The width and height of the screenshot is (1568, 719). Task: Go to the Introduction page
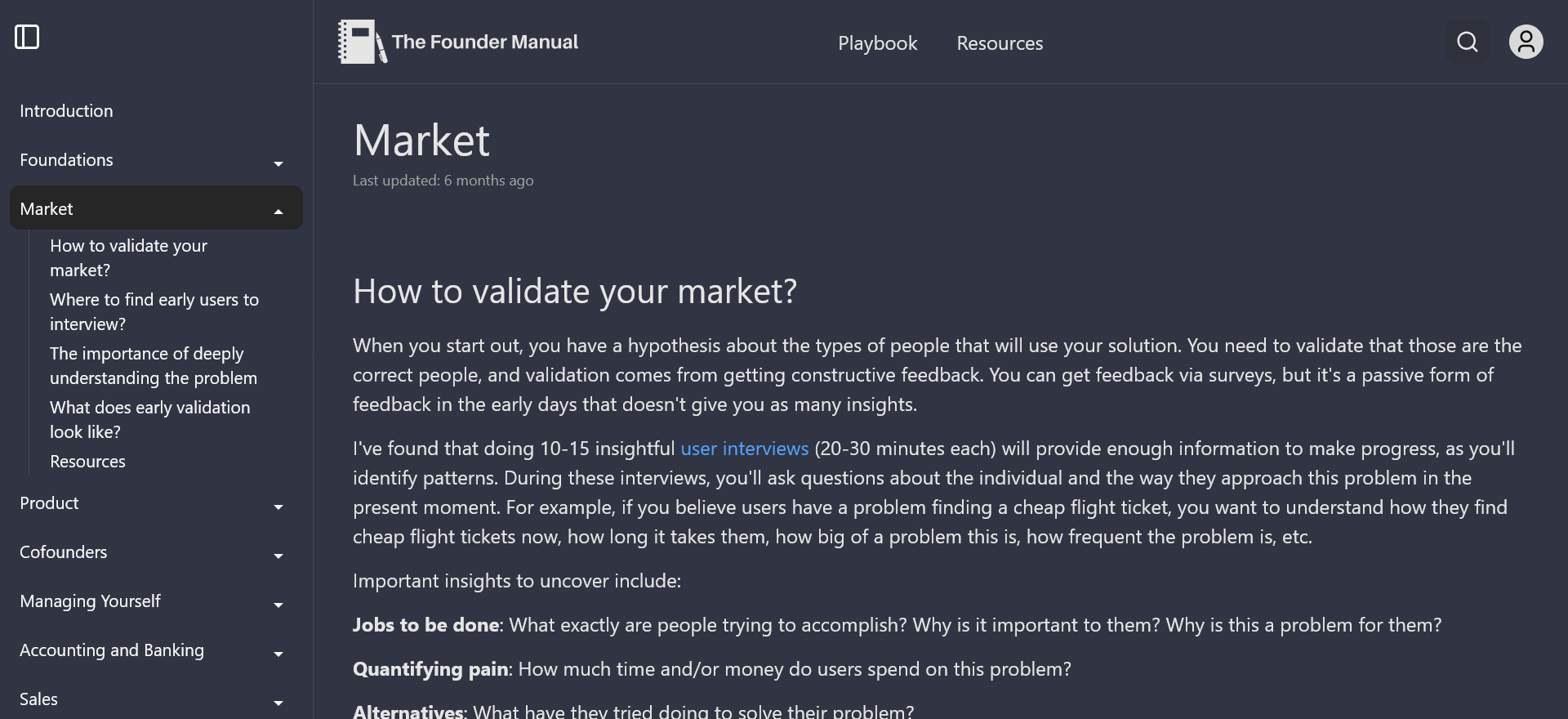coord(66,111)
